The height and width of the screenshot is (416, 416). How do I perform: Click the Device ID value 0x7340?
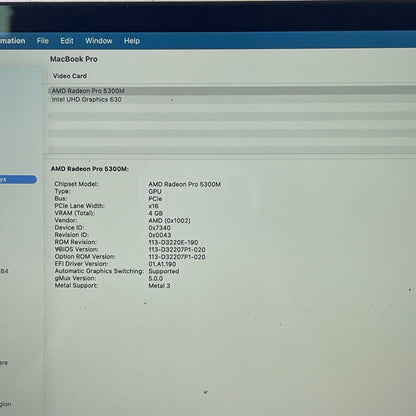[x=159, y=228]
